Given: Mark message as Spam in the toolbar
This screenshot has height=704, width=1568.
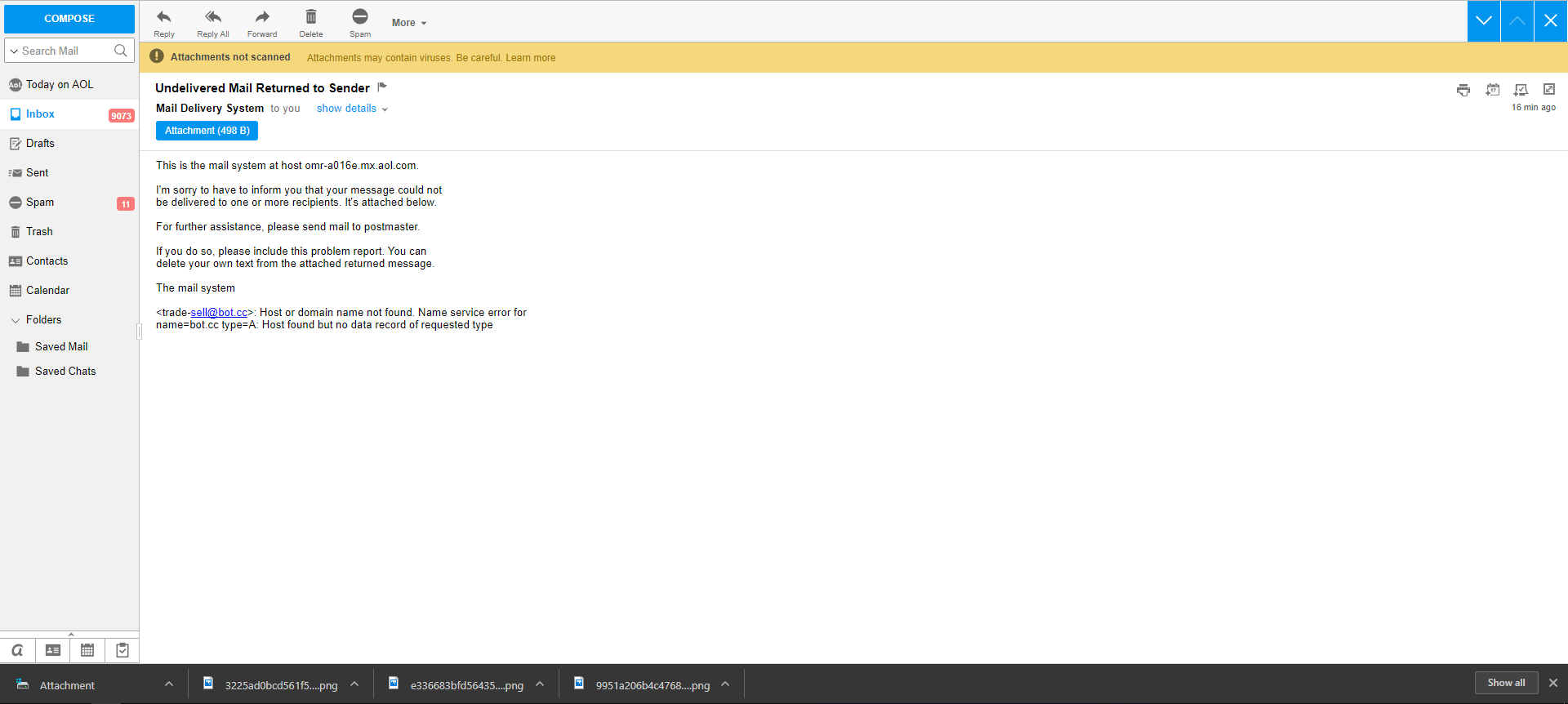Looking at the screenshot, I should click(x=360, y=16).
